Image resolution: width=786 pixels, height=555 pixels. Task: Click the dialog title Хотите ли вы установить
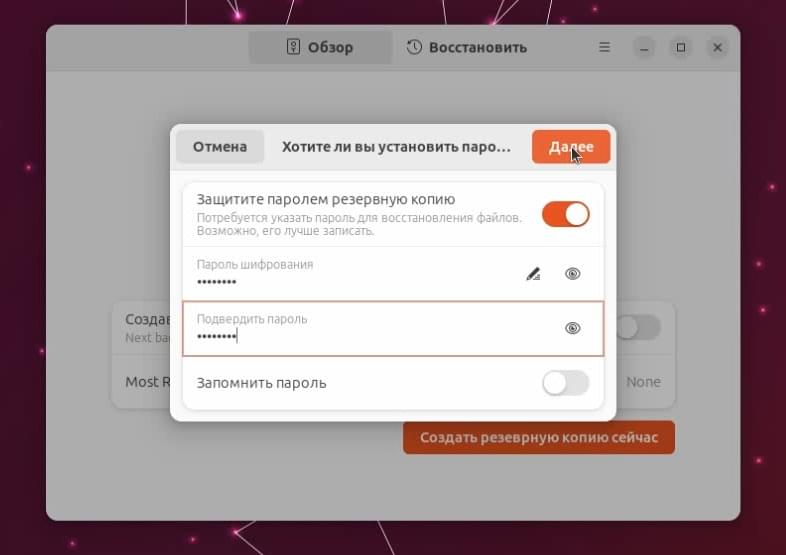(396, 147)
